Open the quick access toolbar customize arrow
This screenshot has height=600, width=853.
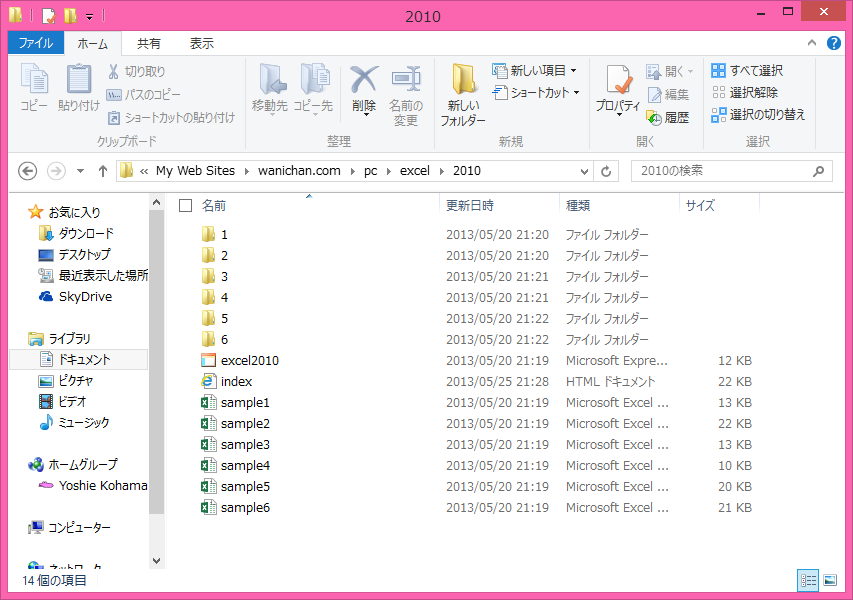point(90,17)
